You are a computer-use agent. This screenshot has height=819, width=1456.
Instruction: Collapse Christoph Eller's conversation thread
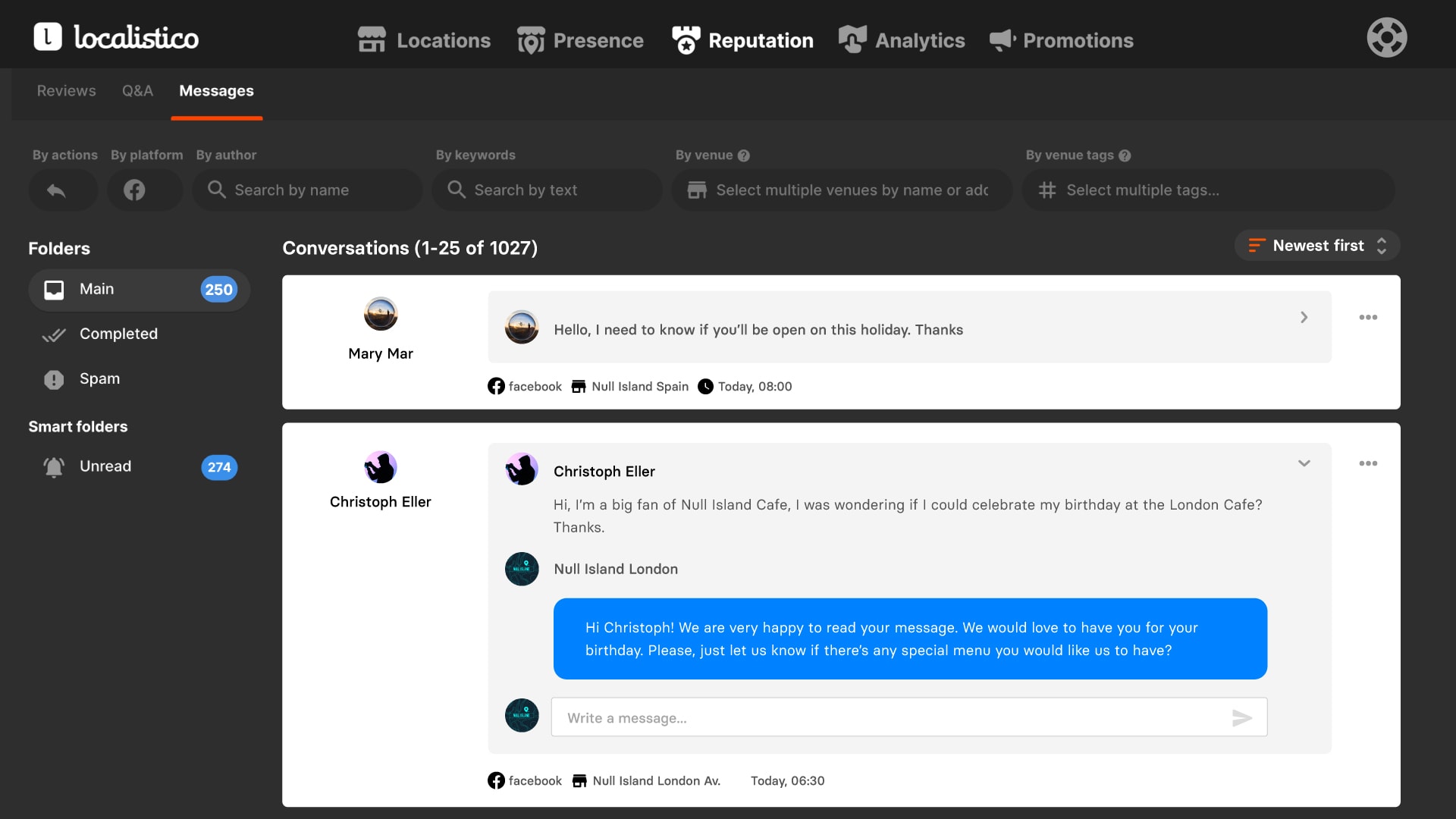tap(1304, 463)
